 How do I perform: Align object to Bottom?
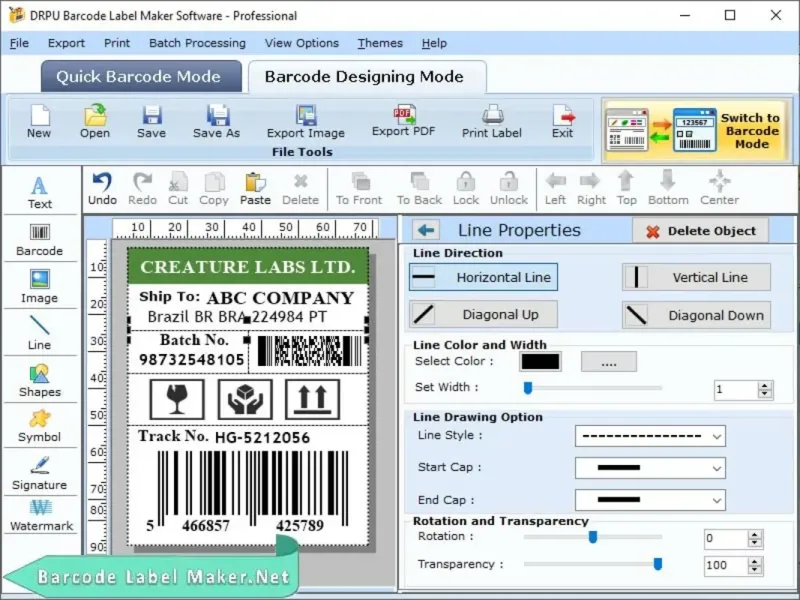coord(668,189)
